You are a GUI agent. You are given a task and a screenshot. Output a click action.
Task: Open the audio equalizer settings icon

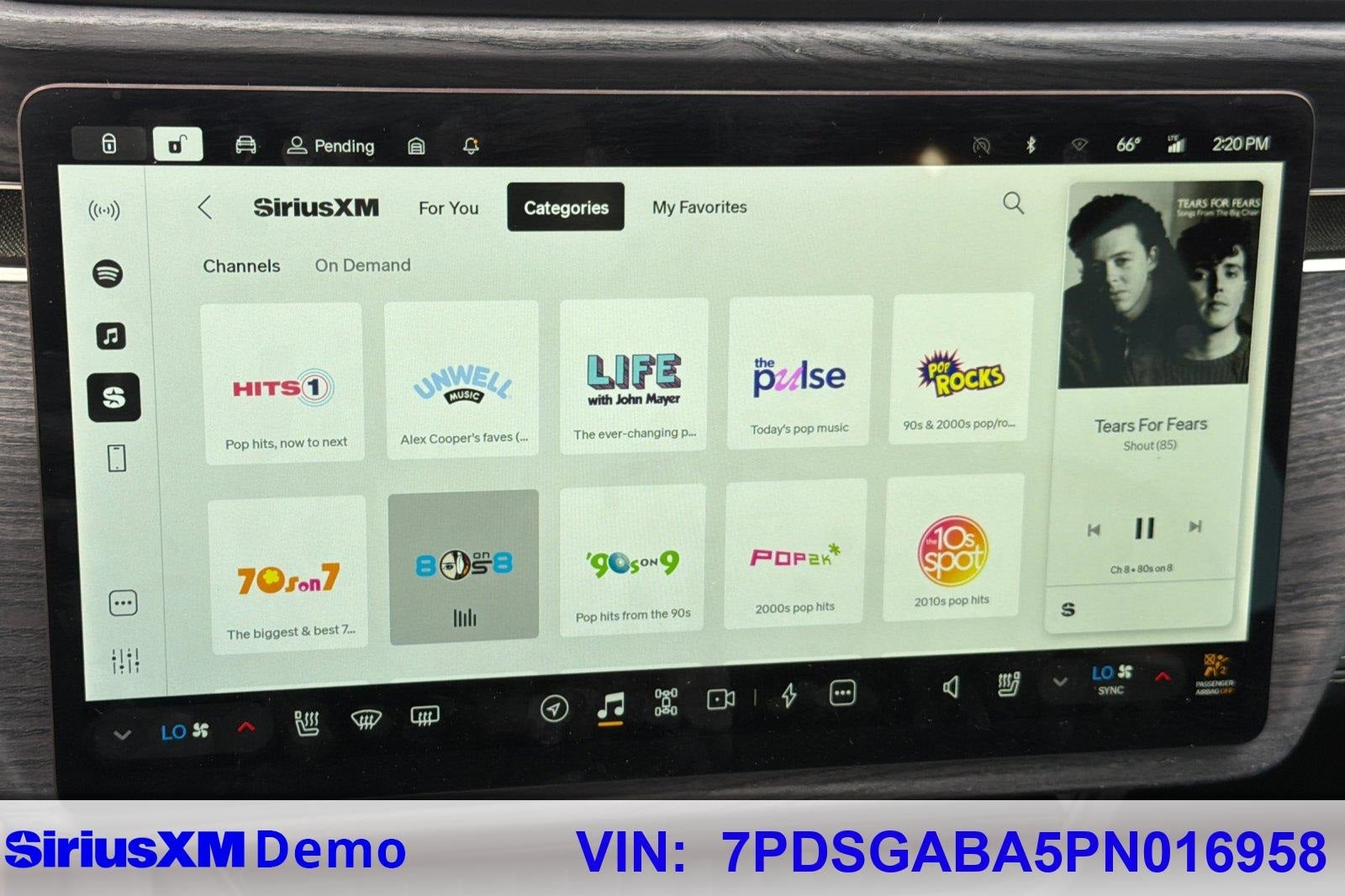point(125,661)
